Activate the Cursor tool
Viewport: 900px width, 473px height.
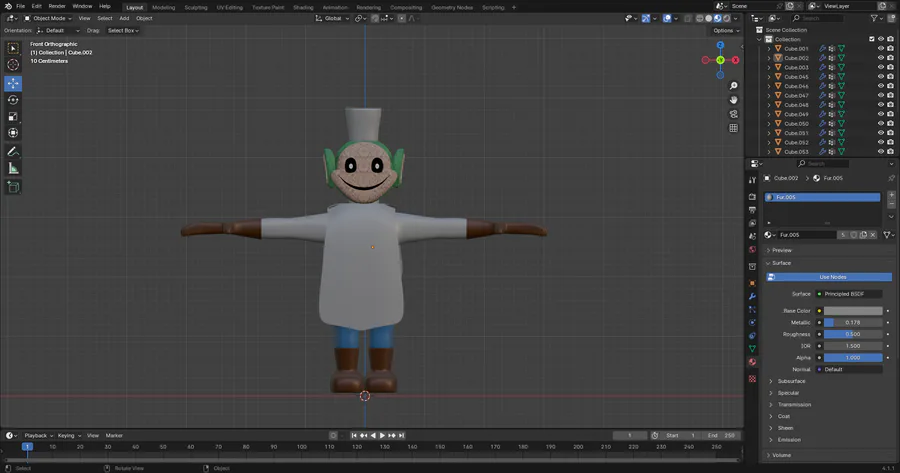click(x=13, y=65)
